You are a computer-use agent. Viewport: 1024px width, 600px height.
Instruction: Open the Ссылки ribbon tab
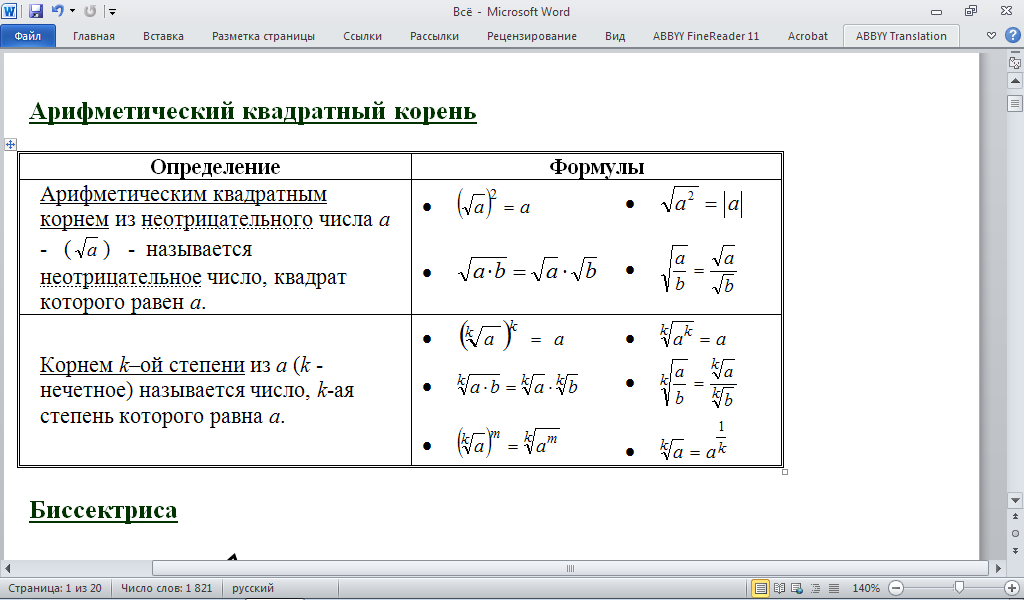[362, 36]
